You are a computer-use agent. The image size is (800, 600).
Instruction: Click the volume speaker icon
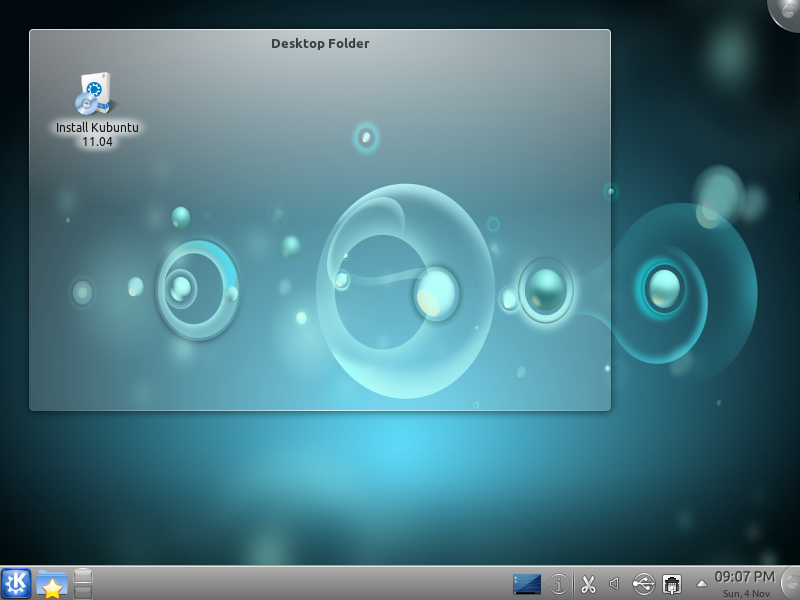coord(615,583)
